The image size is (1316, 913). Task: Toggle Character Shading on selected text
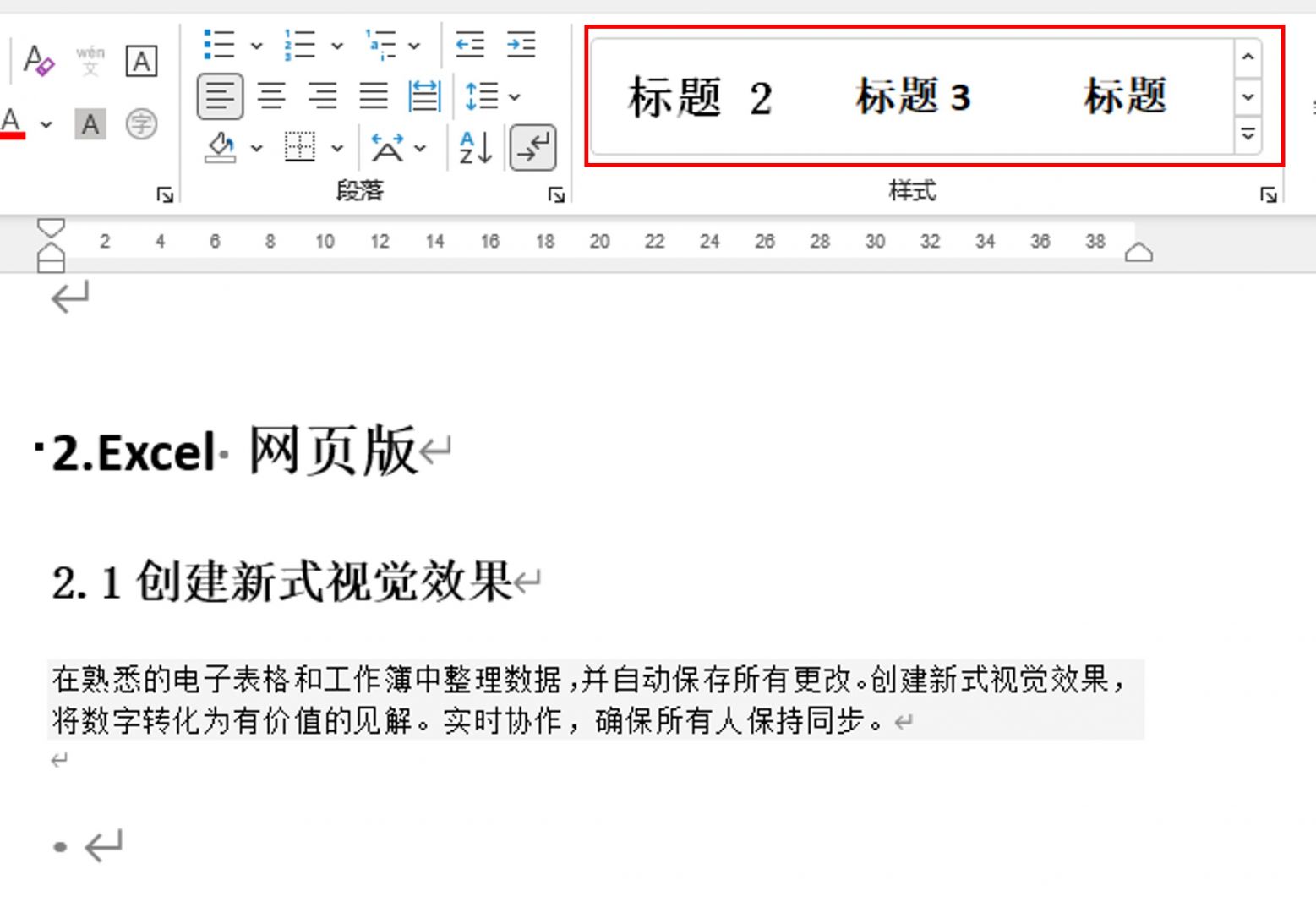tap(90, 124)
